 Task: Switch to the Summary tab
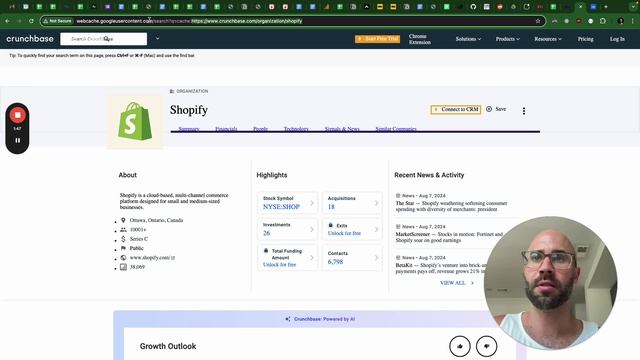tap(189, 129)
